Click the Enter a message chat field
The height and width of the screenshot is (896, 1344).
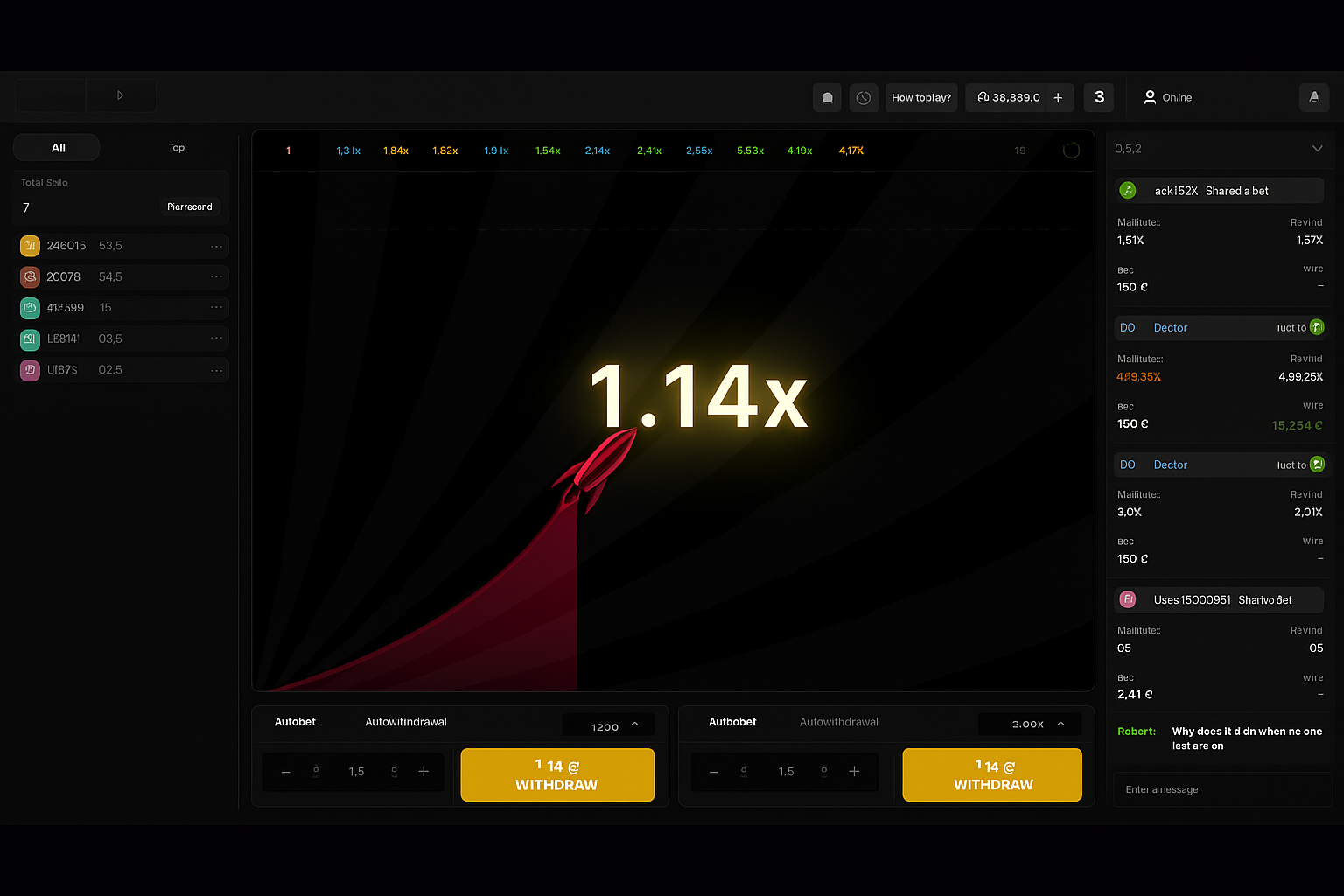[x=1222, y=789]
